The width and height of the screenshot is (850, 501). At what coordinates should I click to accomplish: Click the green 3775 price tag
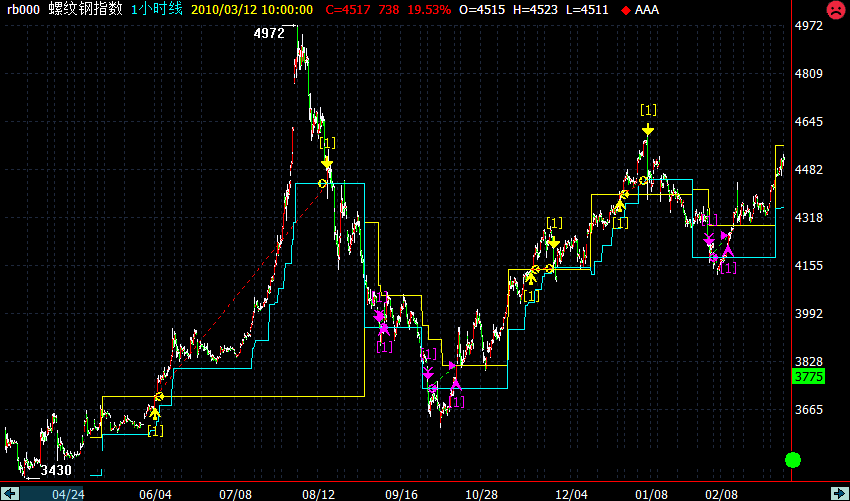pos(806,377)
